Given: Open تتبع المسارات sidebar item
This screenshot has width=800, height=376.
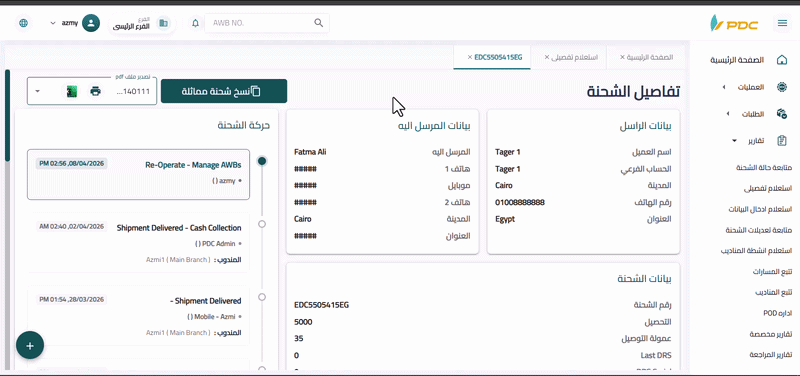Looking at the screenshot, I should tap(772, 272).
